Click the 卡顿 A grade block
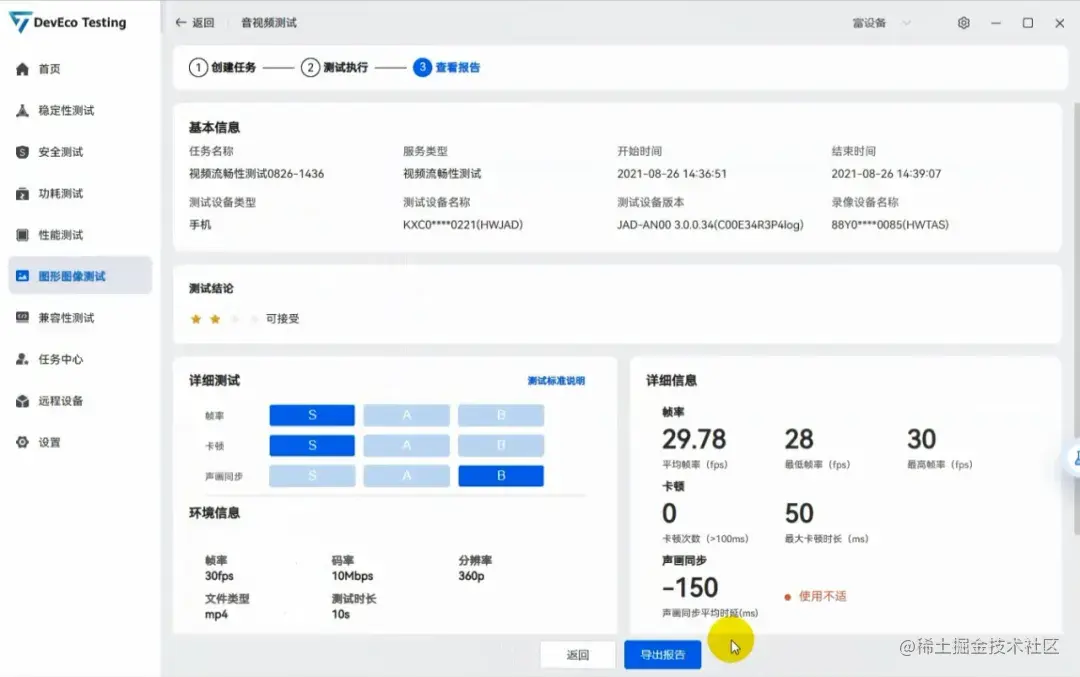The image size is (1080, 677). pos(406,446)
